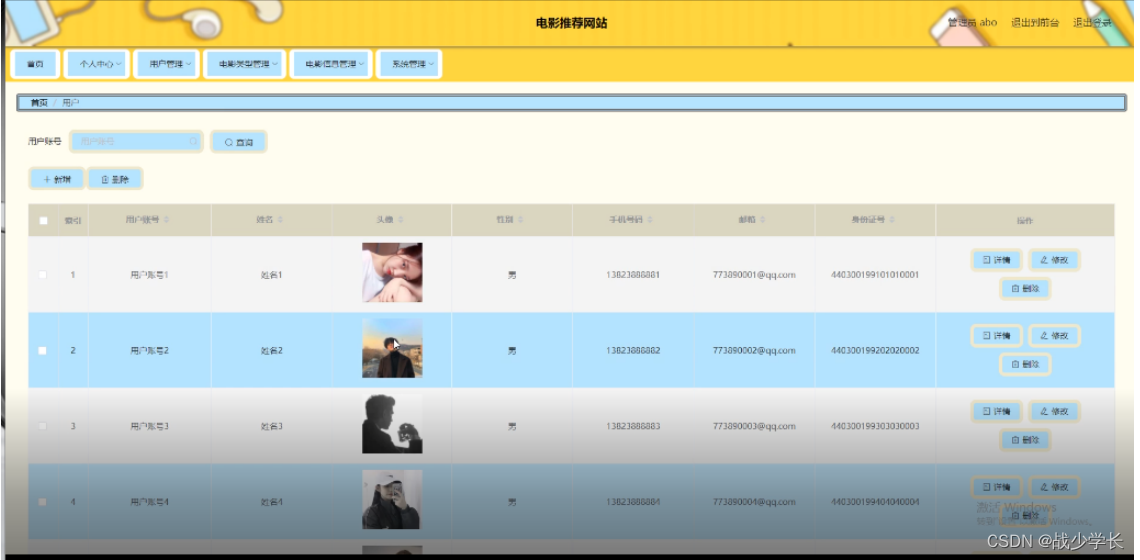The image size is (1140, 560).
Task: Sort table by 姓名 column arrows
Action: 281,220
